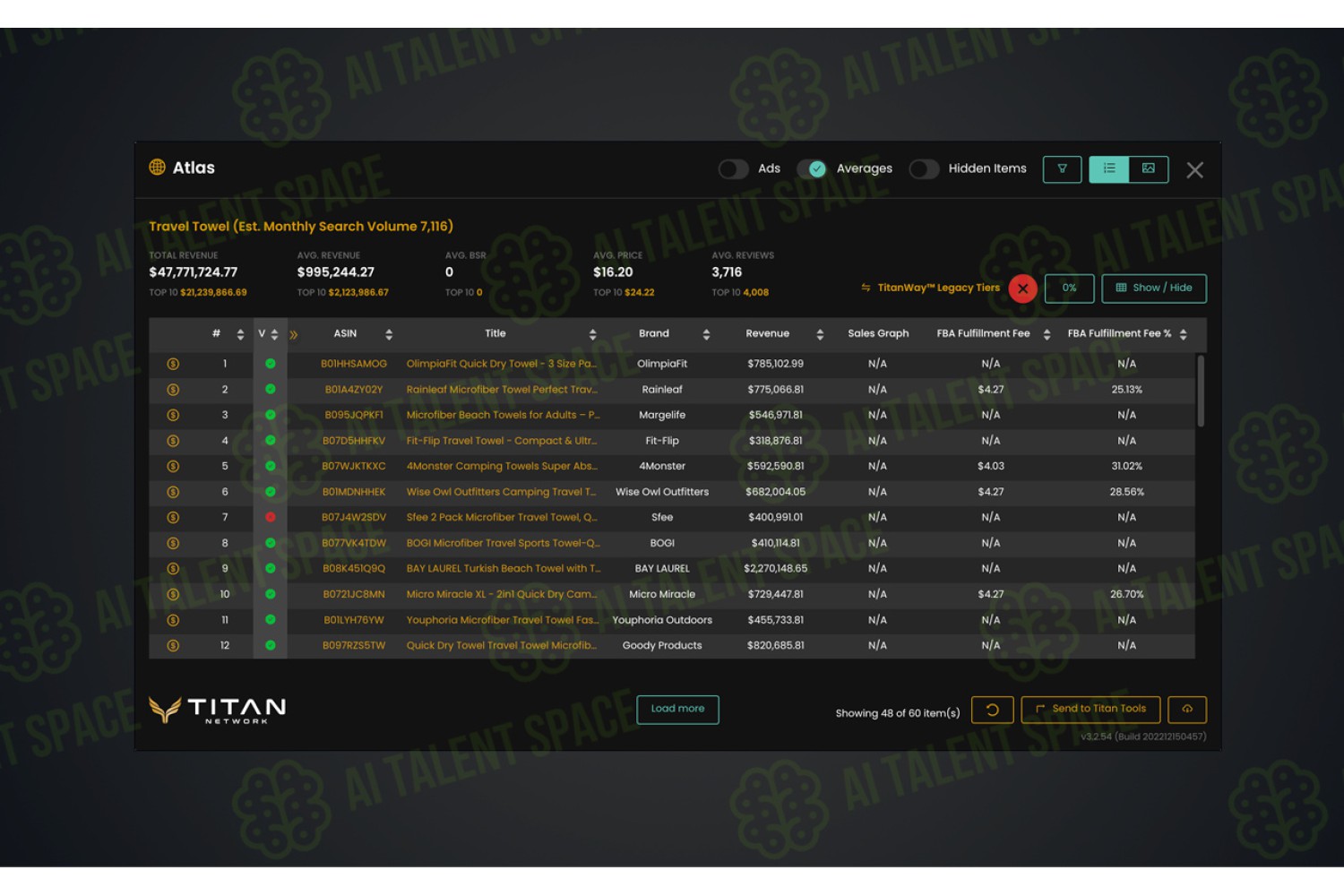Open the filter funnel button
The image size is (1344, 896).
(x=1062, y=168)
